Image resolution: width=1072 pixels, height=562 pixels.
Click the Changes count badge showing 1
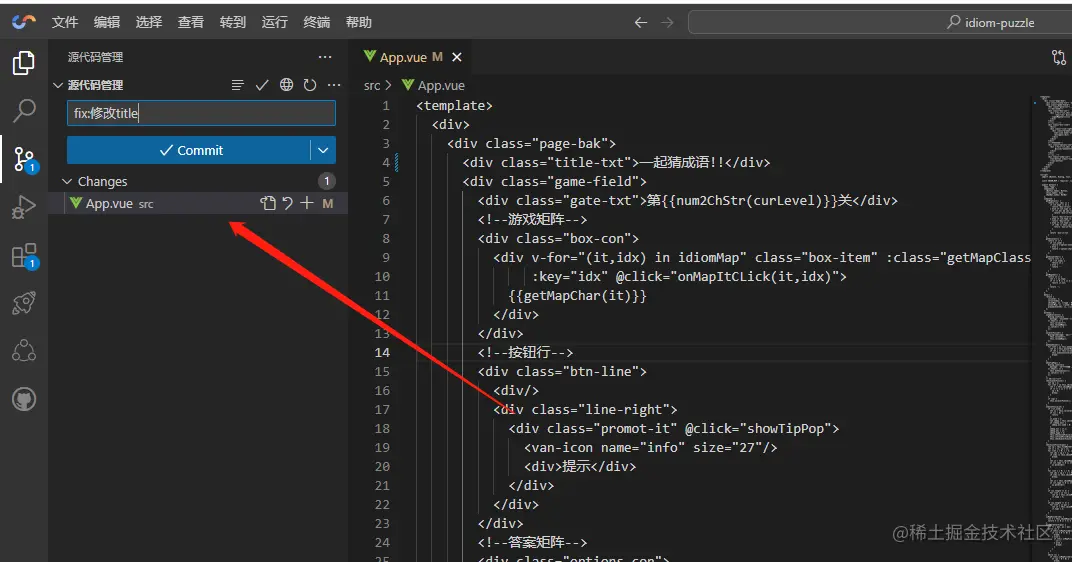327,181
